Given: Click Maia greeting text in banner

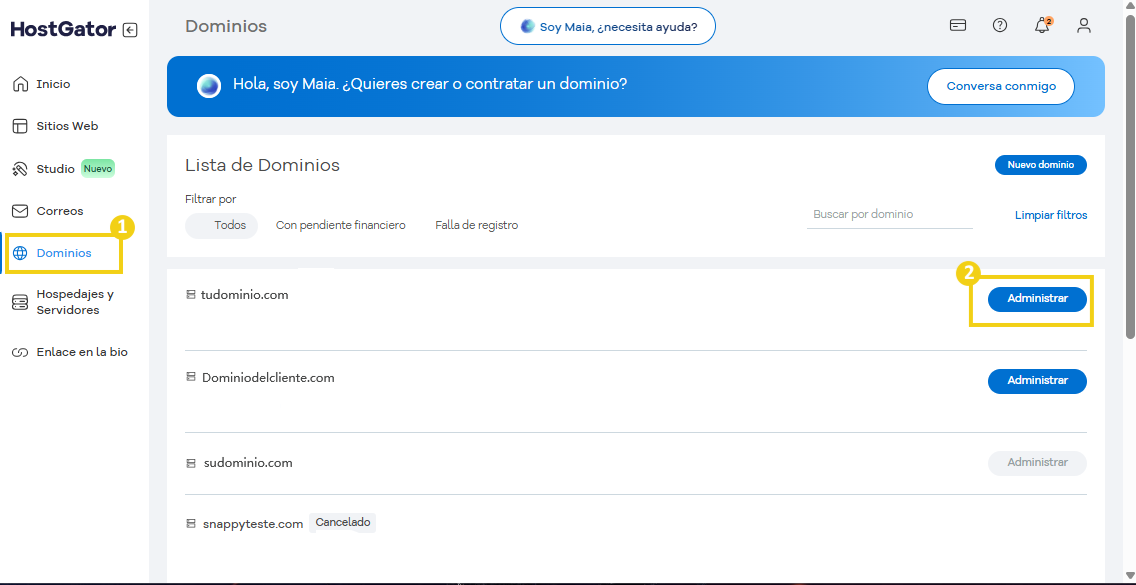Looking at the screenshot, I should coord(430,84).
